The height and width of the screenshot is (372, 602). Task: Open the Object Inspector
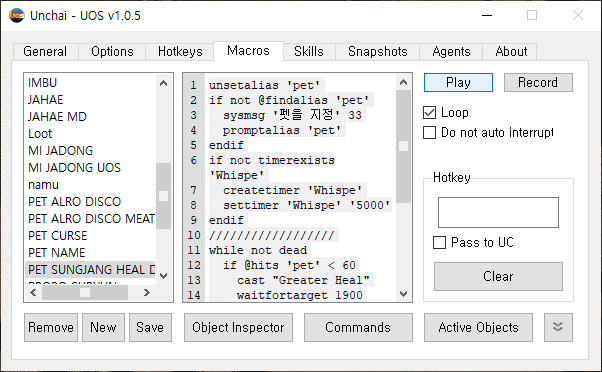tap(238, 327)
